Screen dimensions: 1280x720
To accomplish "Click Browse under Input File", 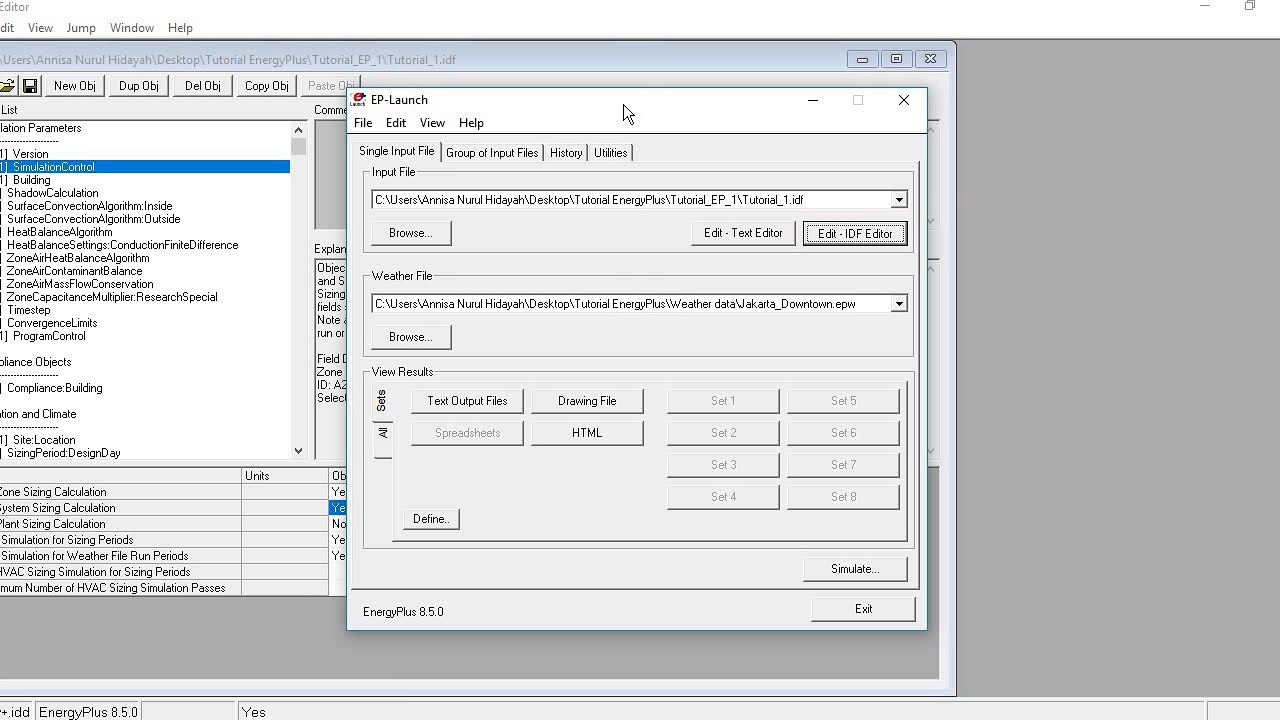I will click(411, 233).
